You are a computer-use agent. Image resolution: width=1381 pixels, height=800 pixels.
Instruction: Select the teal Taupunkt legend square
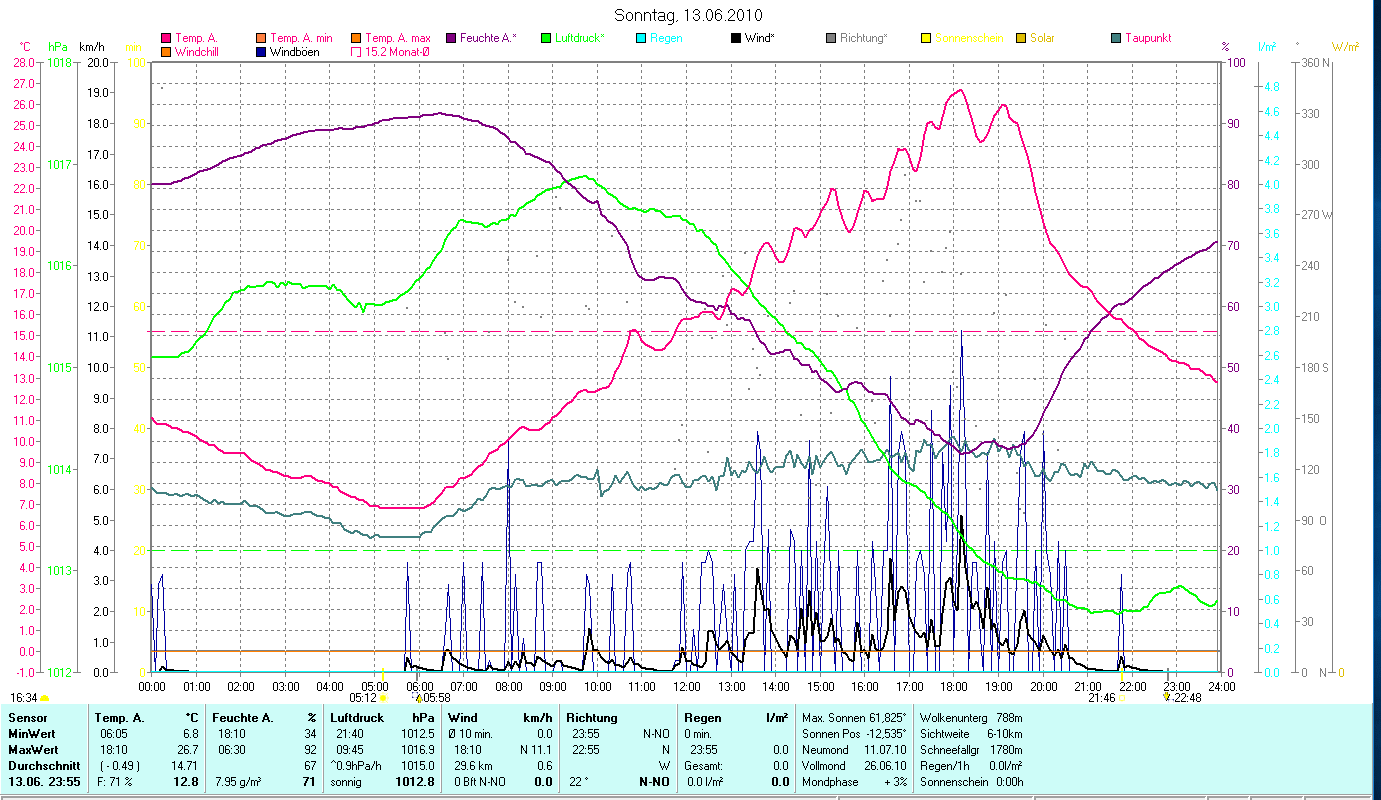1116,38
